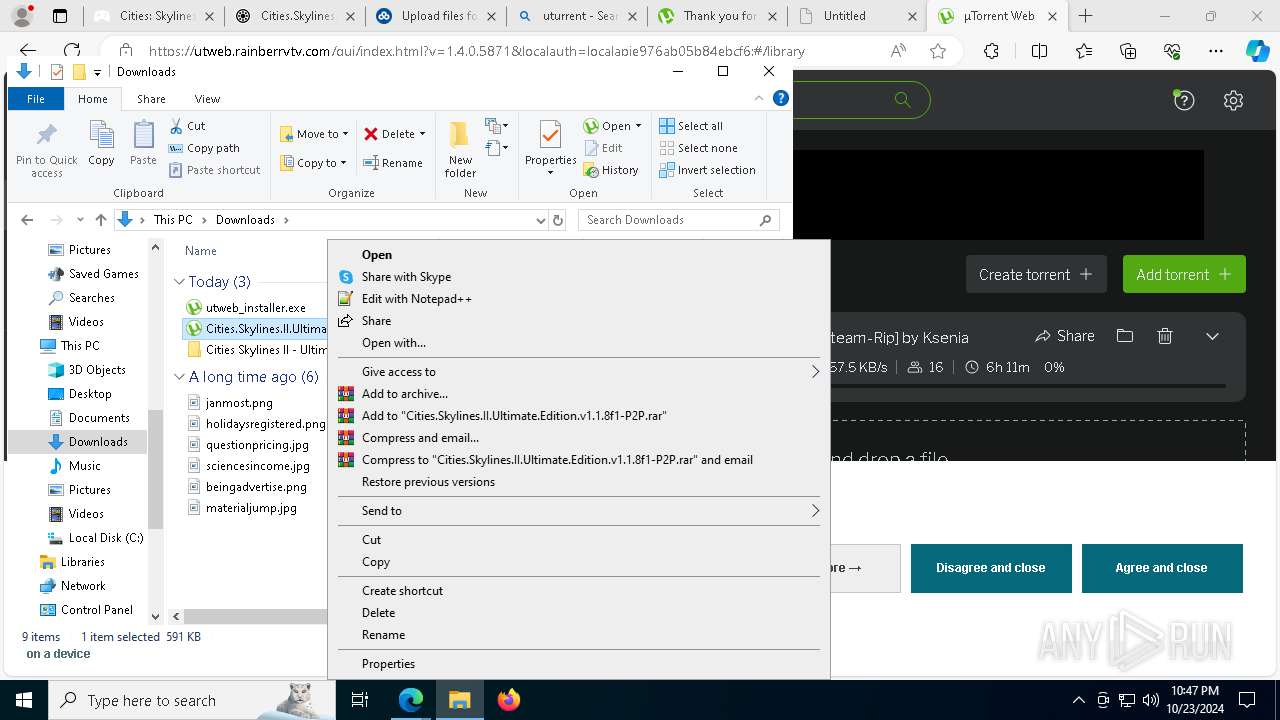Open the File ribbon tab
The height and width of the screenshot is (720, 1280).
pyautogui.click(x=36, y=99)
